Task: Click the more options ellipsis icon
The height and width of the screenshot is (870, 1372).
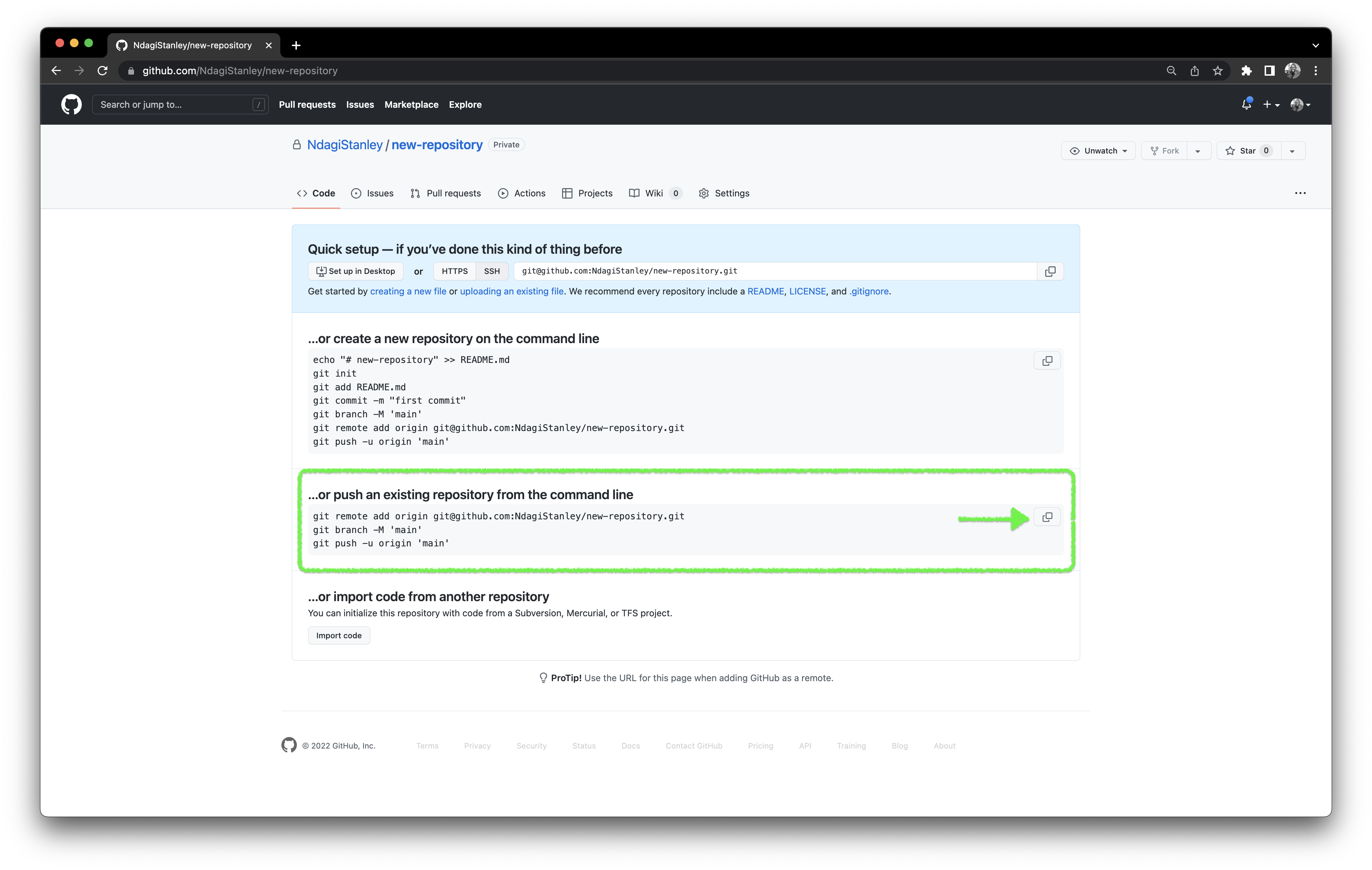Action: tap(1301, 193)
